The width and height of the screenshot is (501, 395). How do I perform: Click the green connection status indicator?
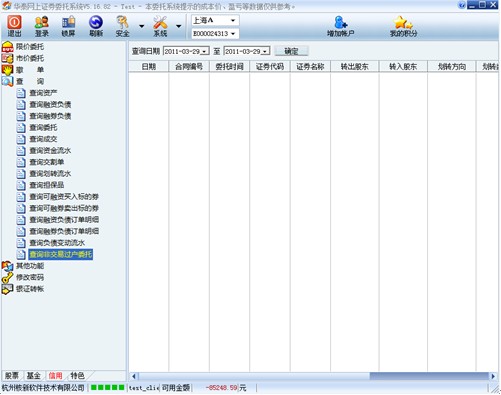[x=107, y=388]
